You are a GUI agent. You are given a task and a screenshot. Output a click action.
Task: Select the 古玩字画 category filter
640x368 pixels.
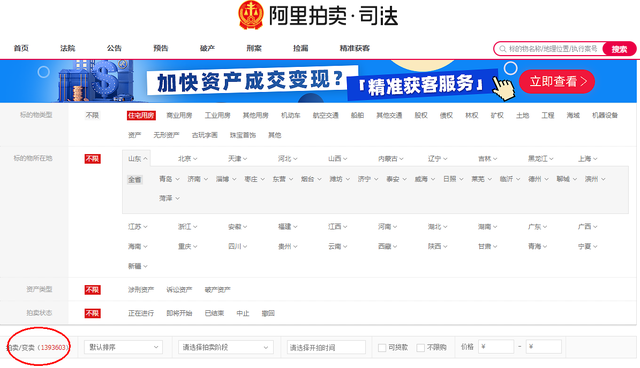click(x=204, y=135)
